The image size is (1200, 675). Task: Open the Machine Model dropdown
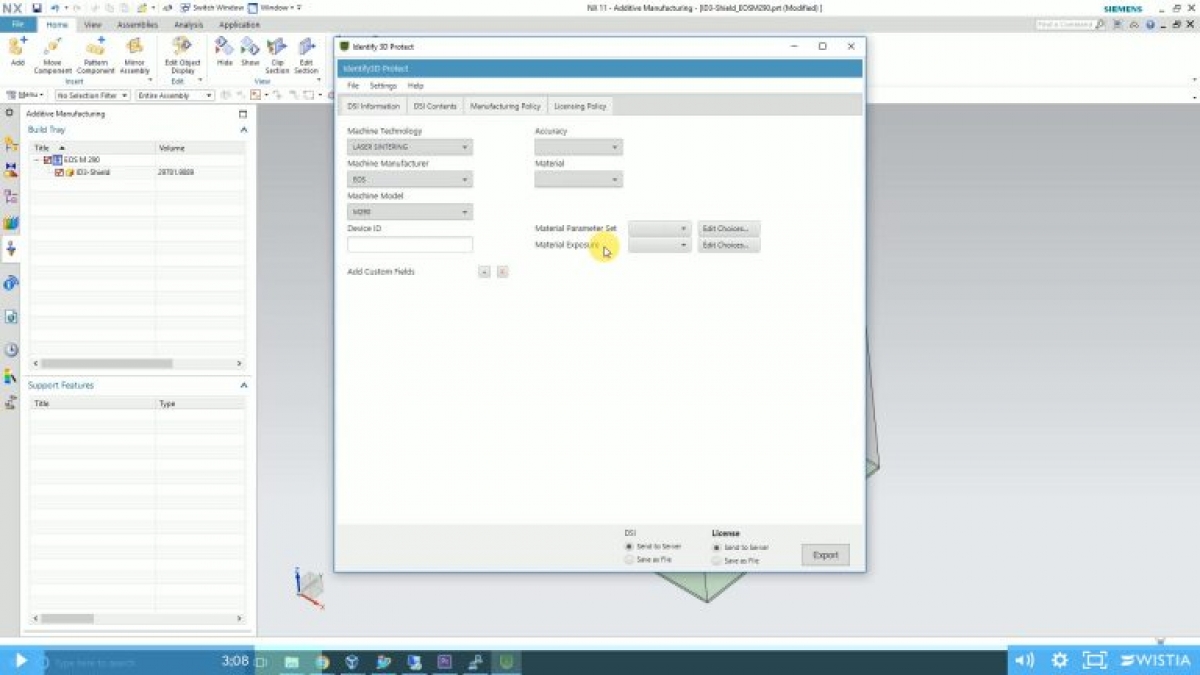(410, 212)
